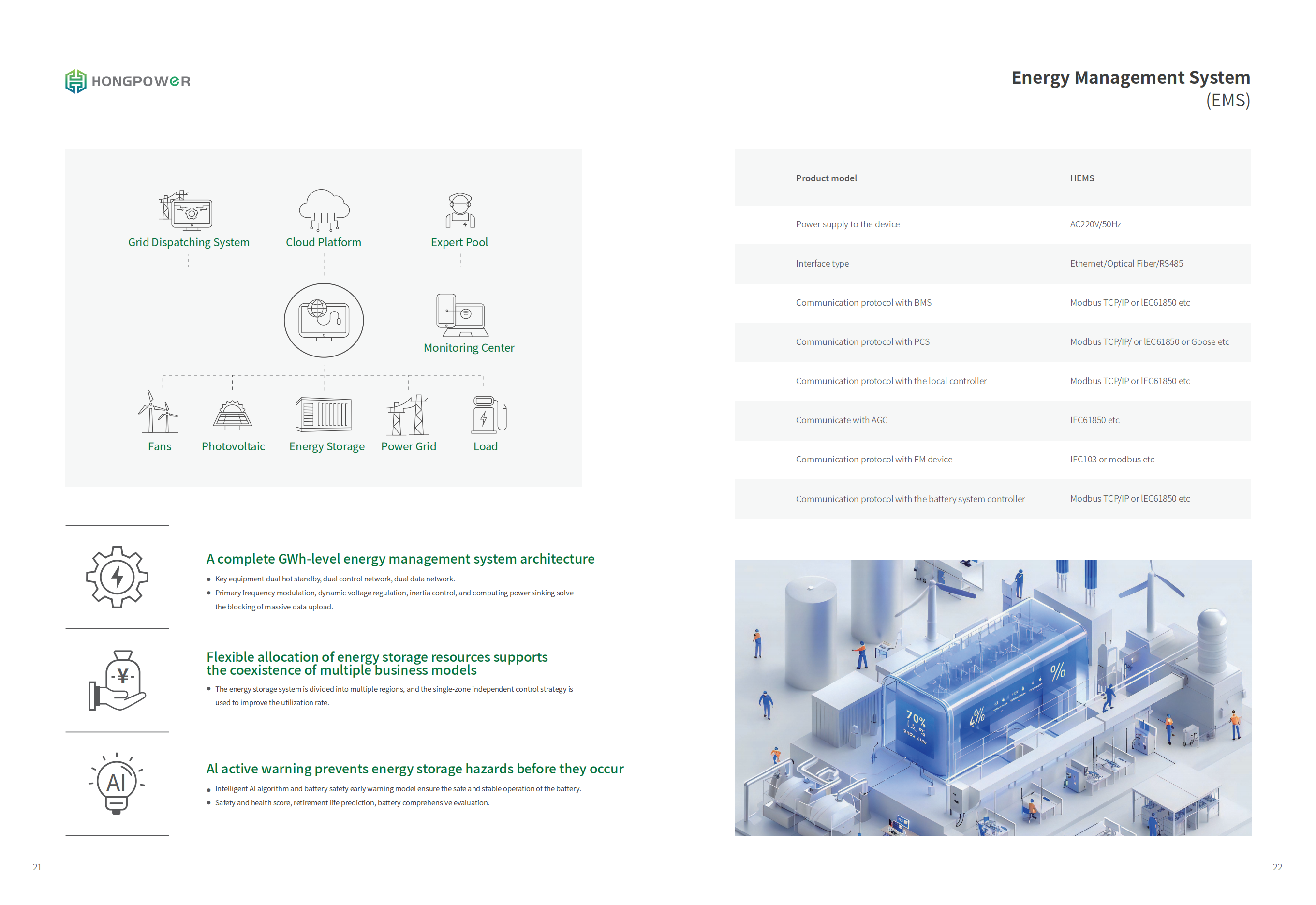Click the Power Grid tower icon
The width and height of the screenshot is (1316, 905).
[408, 415]
